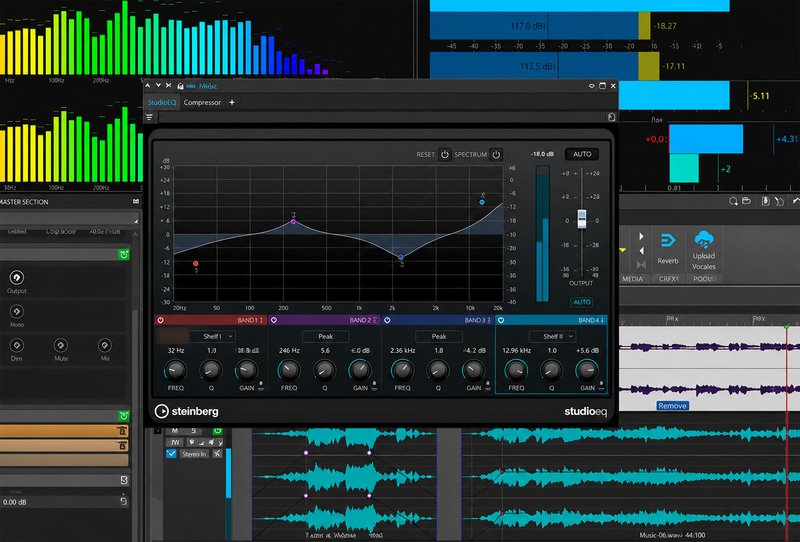Click the Master Section header right icon

[x=136, y=202]
